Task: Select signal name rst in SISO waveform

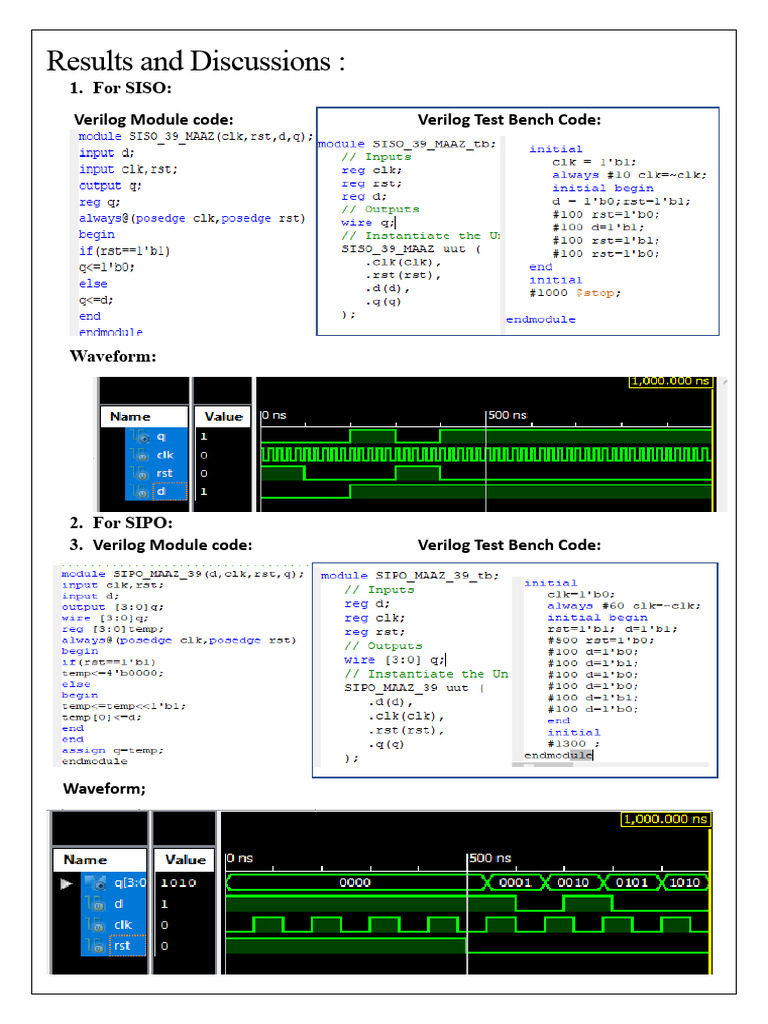Action: click(x=165, y=473)
